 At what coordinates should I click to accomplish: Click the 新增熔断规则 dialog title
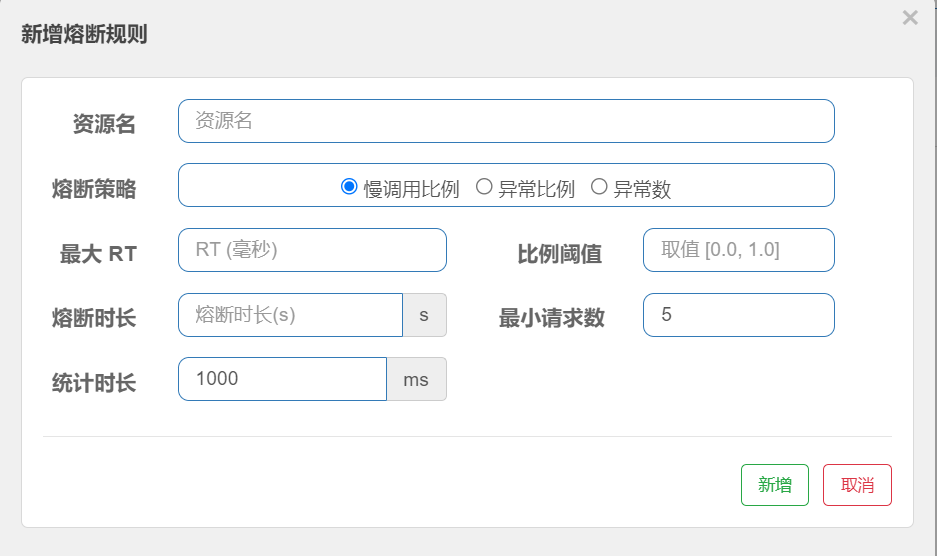point(84,34)
